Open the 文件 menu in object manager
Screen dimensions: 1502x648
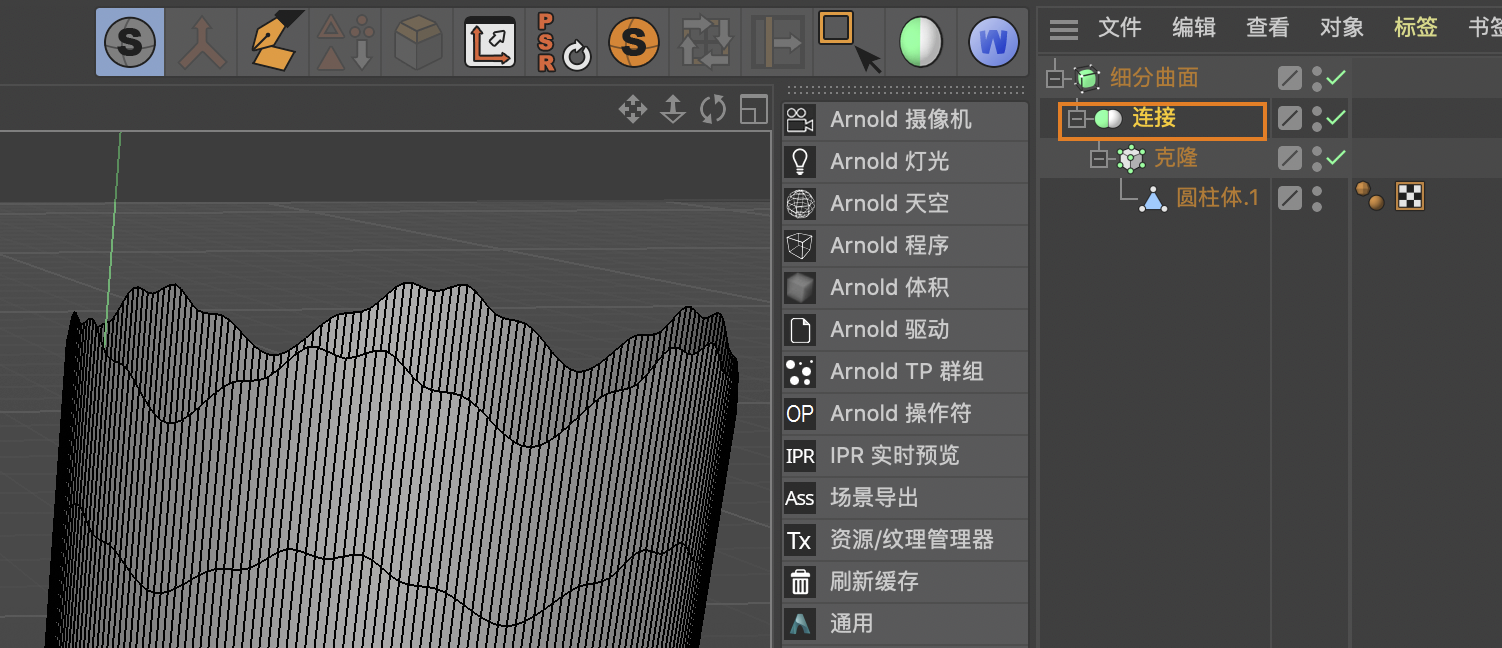[1120, 28]
